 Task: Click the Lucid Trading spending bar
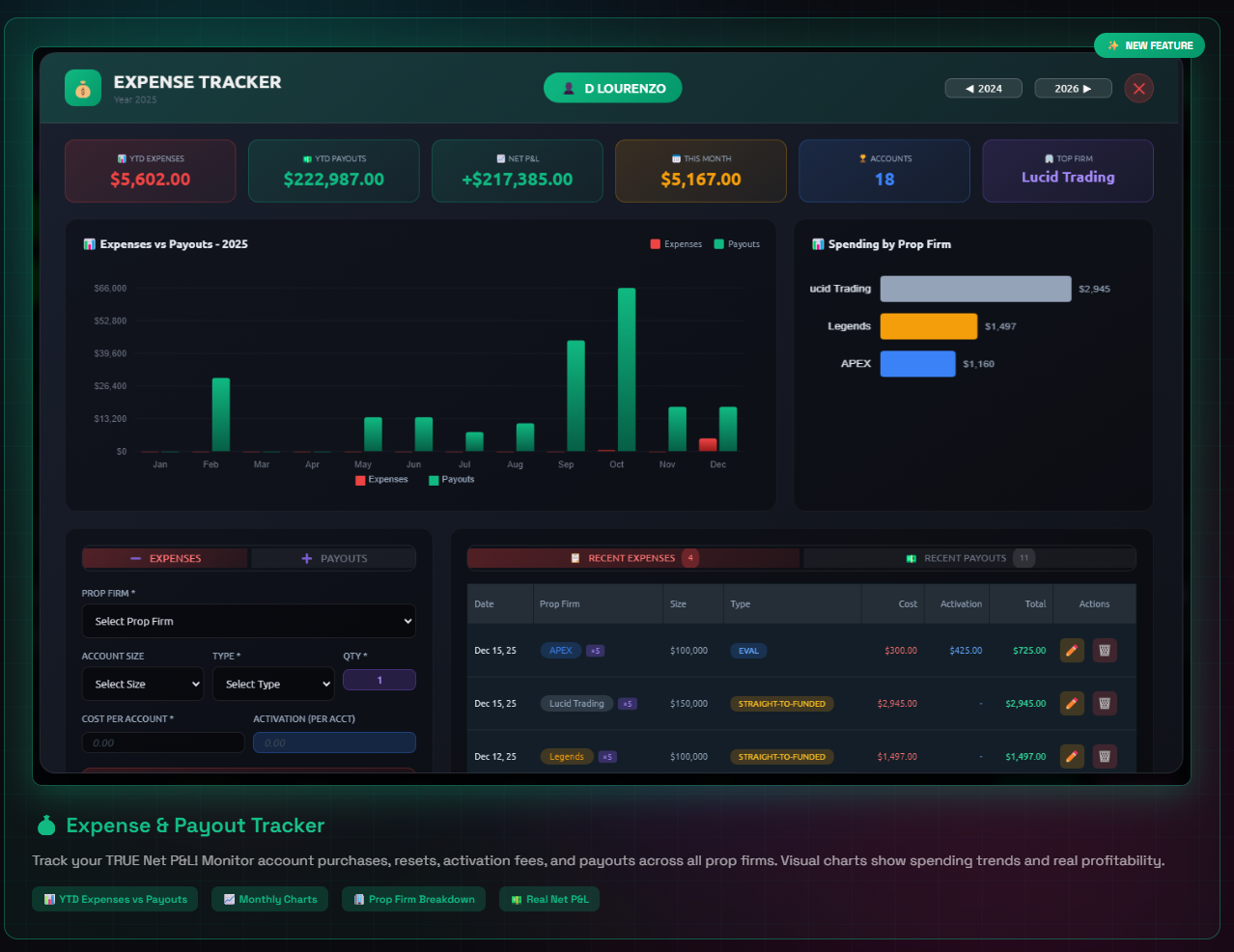pyautogui.click(x=975, y=289)
